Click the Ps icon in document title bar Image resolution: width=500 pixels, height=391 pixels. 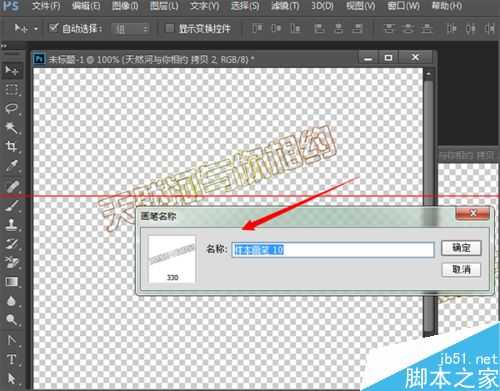[x=39, y=59]
